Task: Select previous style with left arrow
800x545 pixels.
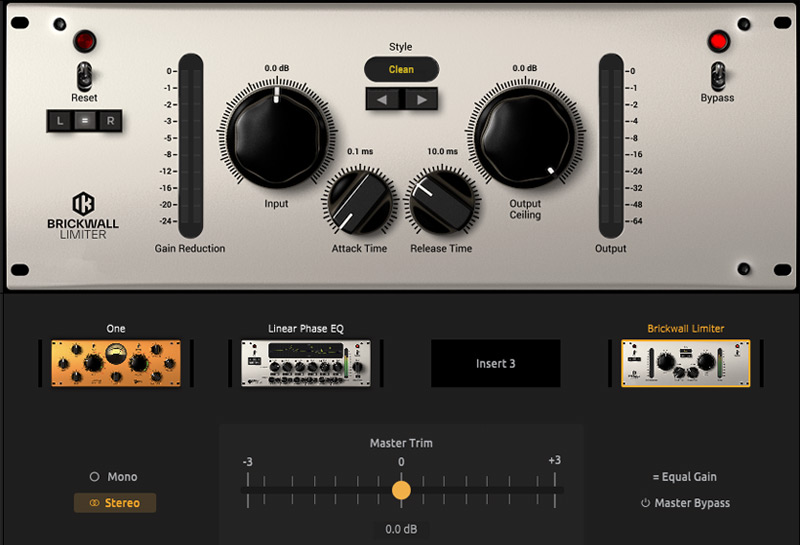Action: tap(381, 99)
